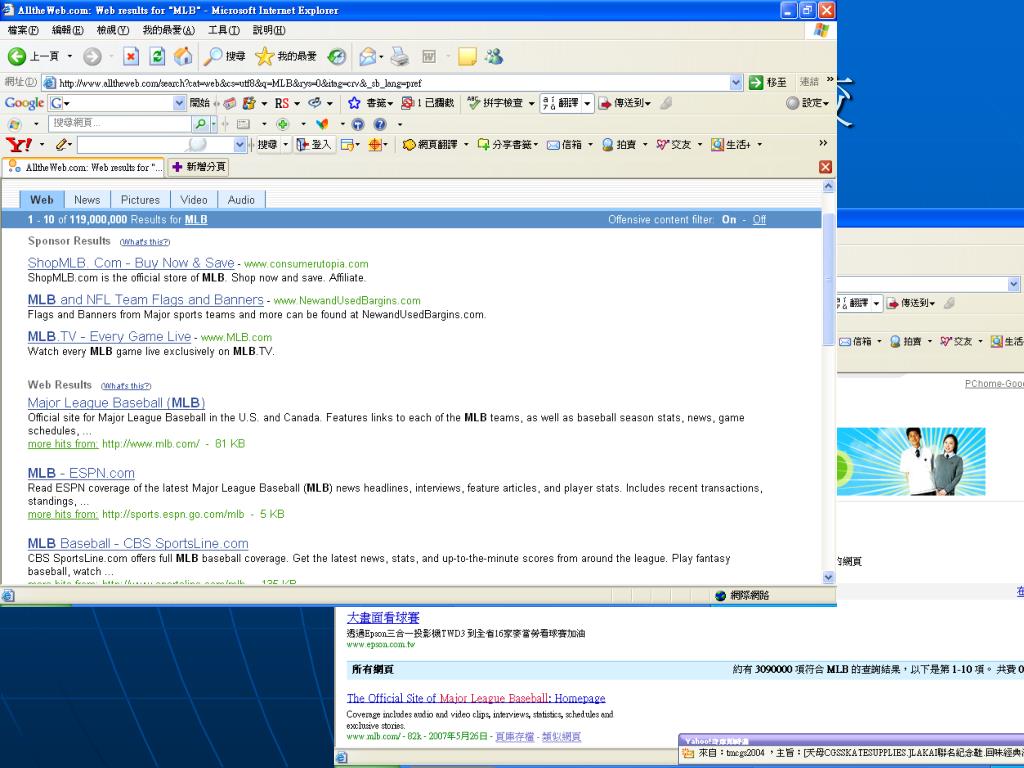Click the page scrollbar down arrow
Screen dimensions: 1024x768
[829, 577]
